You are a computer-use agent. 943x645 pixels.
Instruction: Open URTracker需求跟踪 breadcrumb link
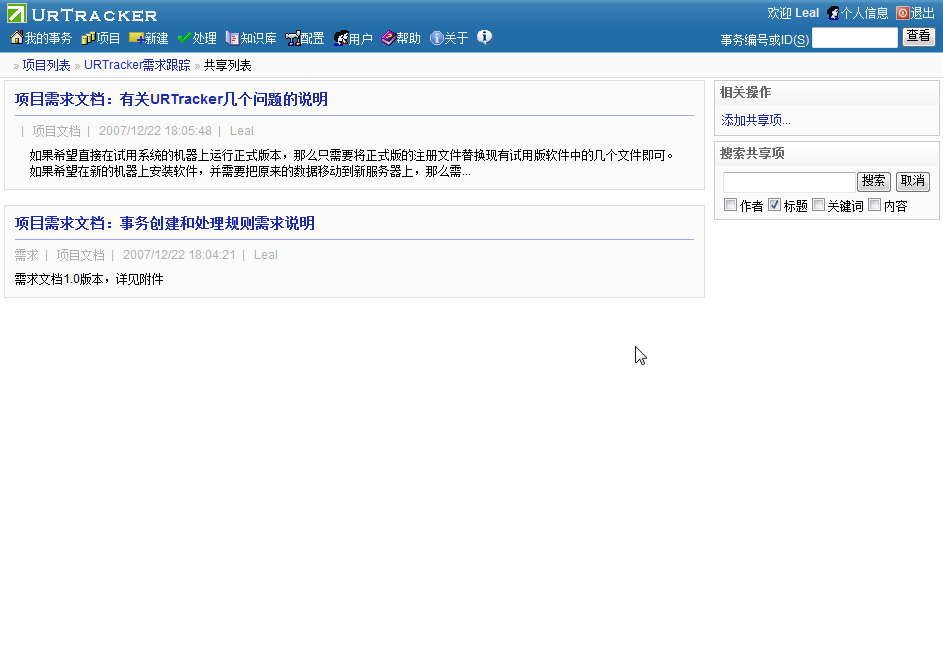(137, 65)
